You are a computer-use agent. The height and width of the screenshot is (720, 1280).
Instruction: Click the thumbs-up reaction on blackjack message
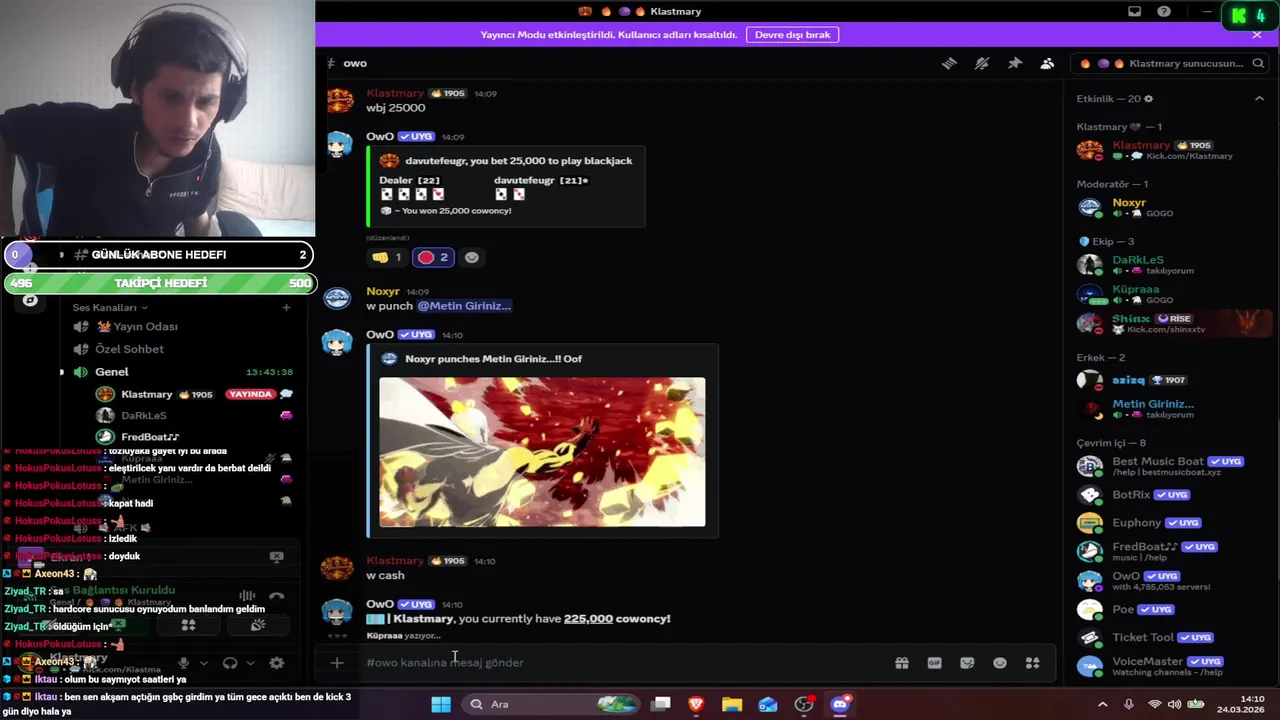point(386,257)
